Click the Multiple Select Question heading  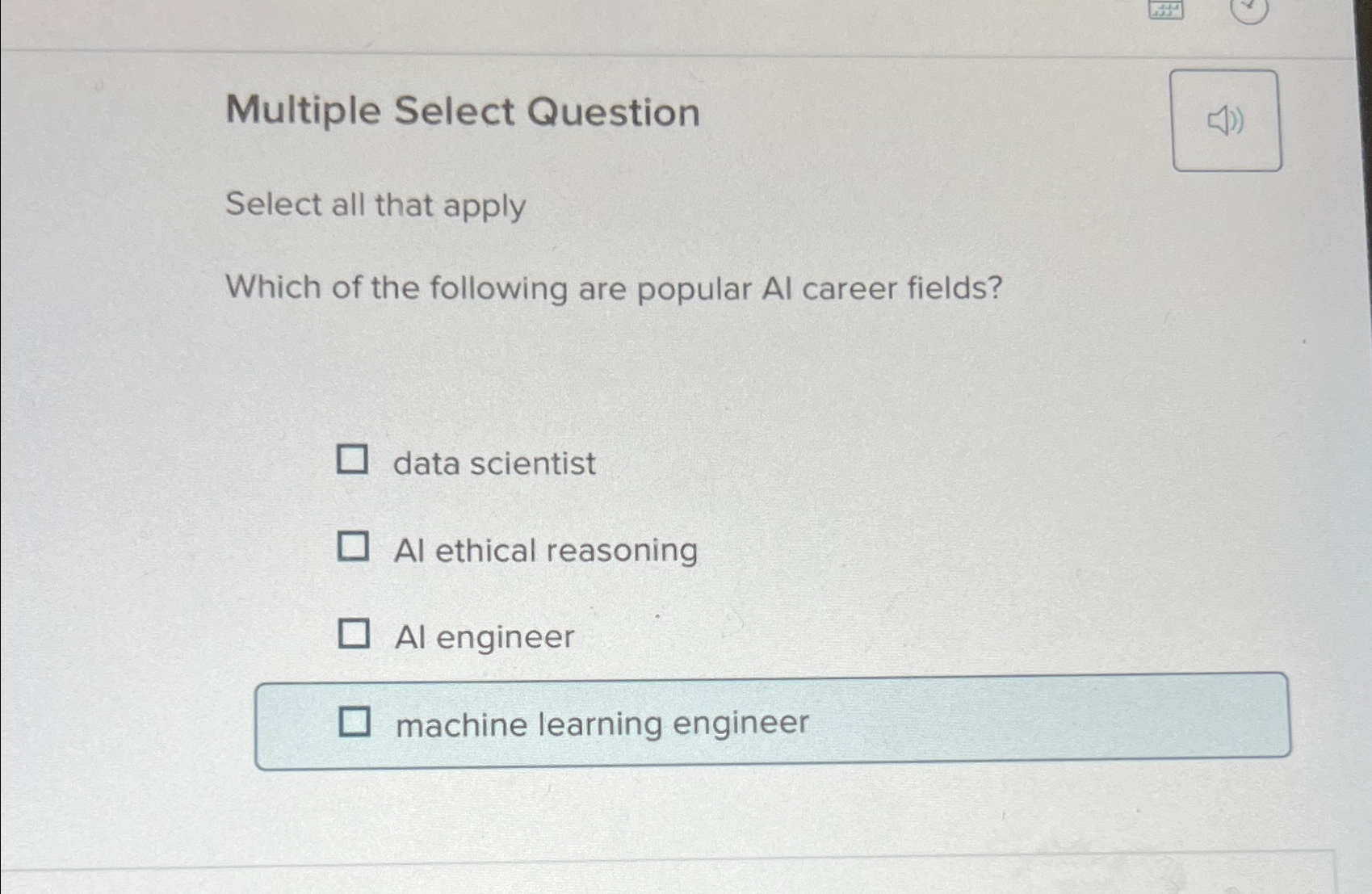(463, 111)
